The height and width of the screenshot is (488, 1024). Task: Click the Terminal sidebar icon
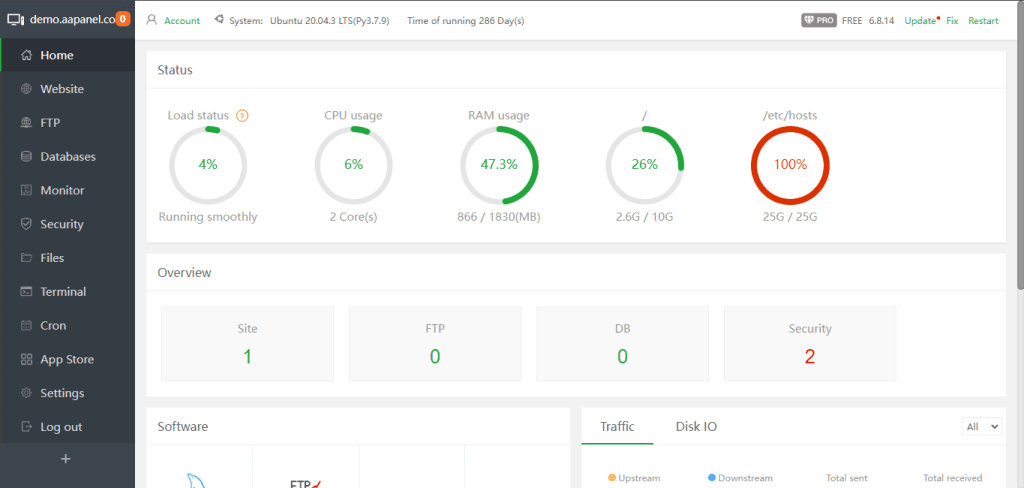pyautogui.click(x=26, y=291)
